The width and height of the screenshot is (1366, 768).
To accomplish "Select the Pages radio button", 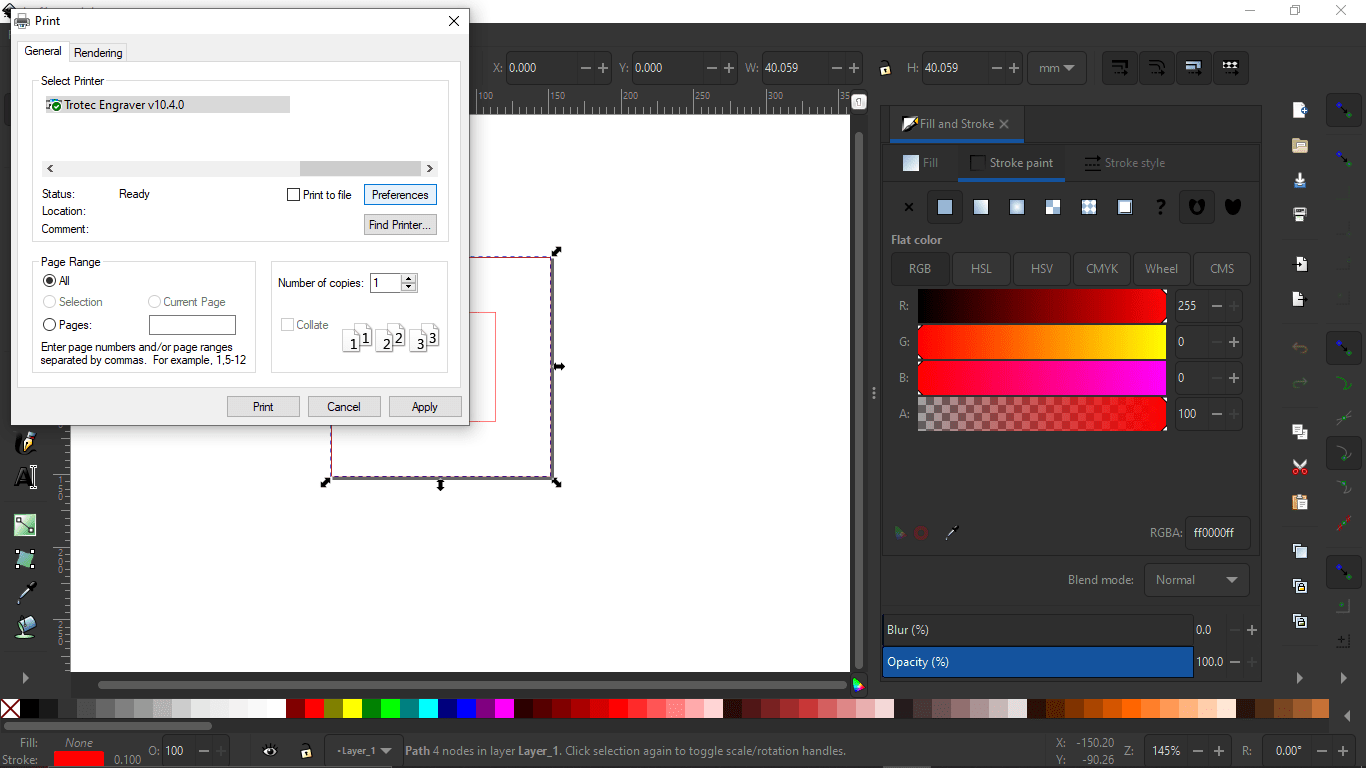I will click(x=50, y=325).
